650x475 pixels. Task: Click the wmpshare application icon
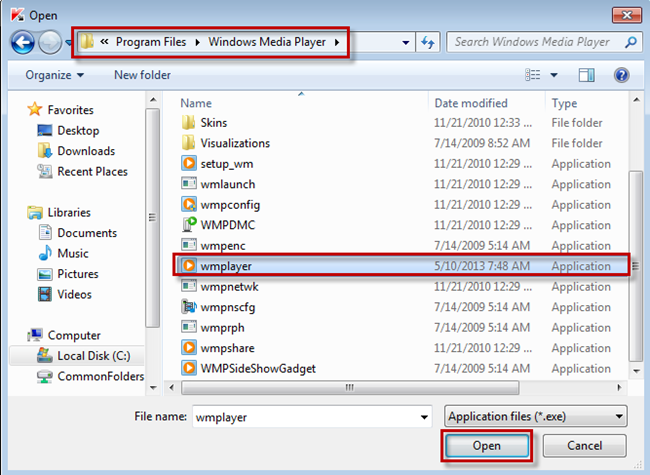(189, 347)
